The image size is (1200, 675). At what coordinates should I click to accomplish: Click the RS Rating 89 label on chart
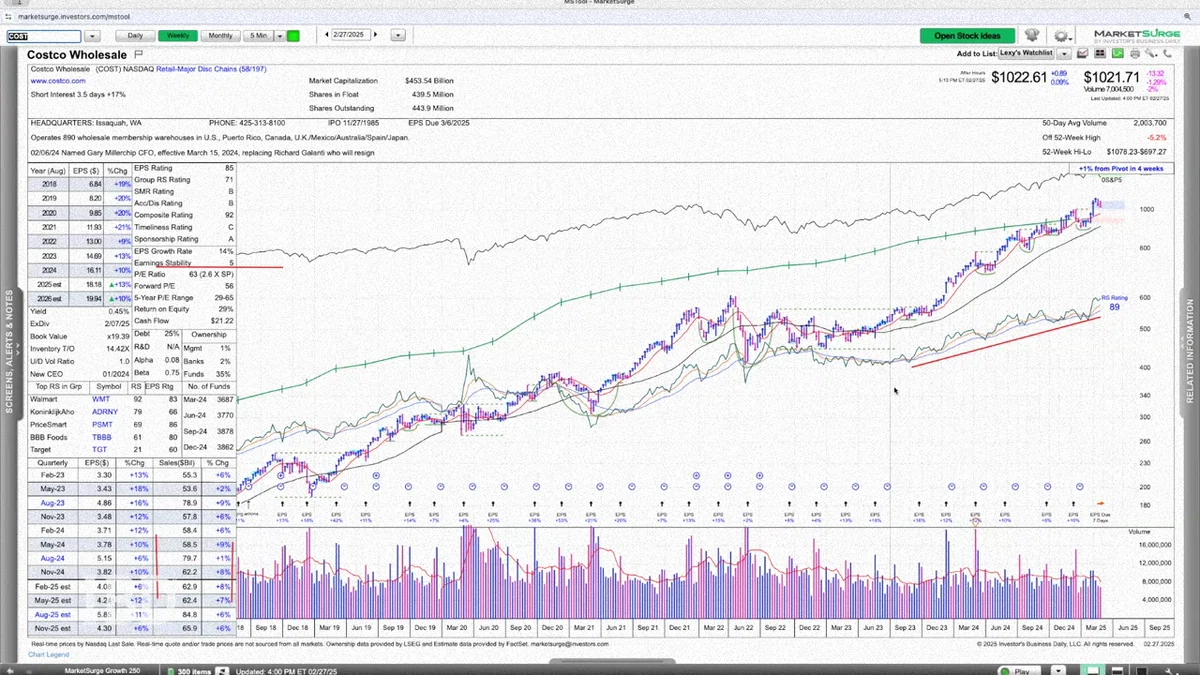coord(1113,303)
